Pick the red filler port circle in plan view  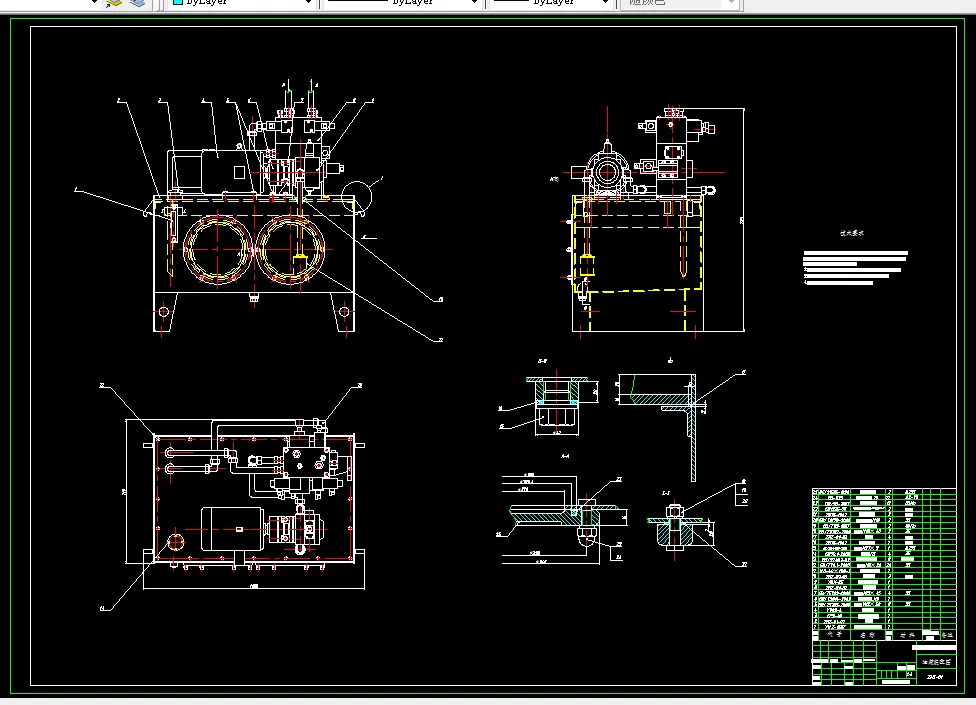point(176,541)
